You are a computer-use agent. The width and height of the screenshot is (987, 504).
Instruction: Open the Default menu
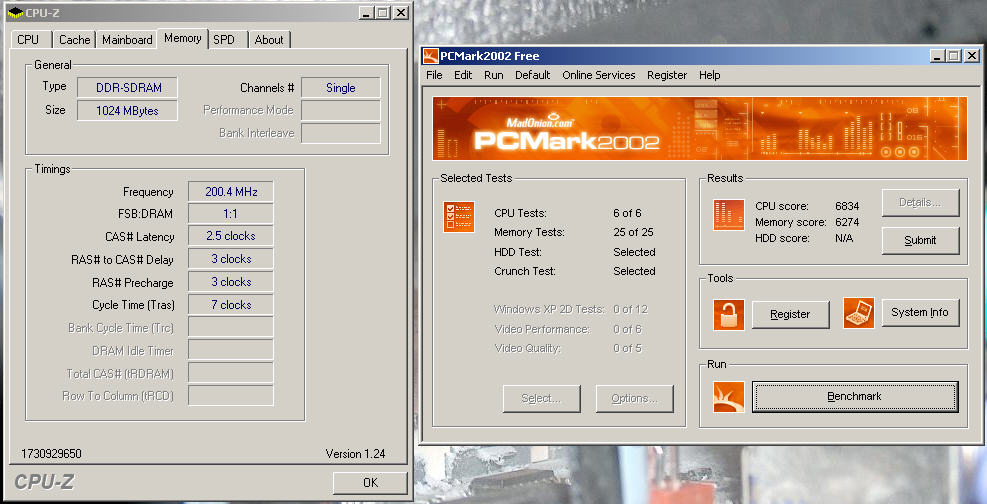[x=533, y=75]
